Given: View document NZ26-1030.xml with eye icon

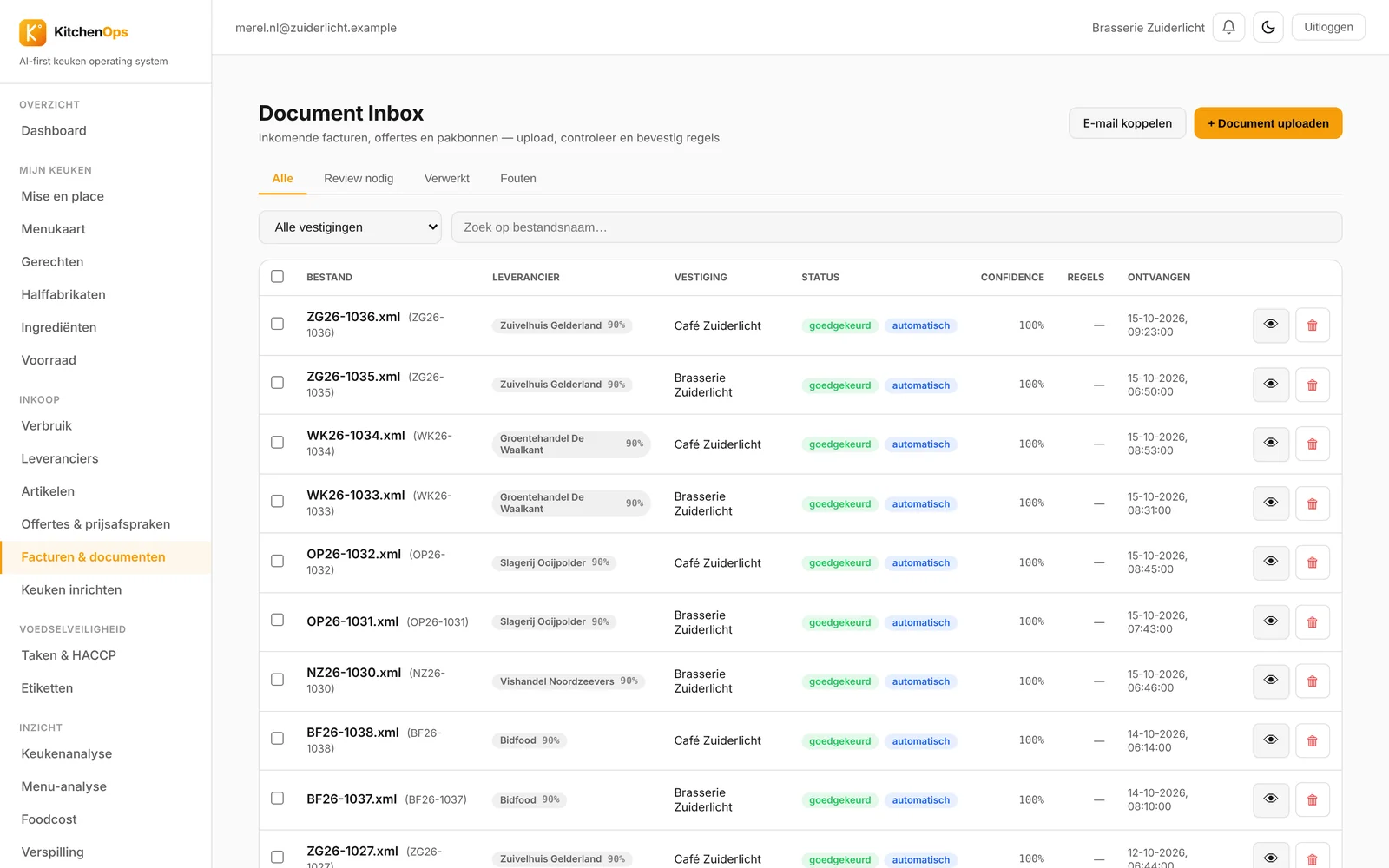Looking at the screenshot, I should point(1271,681).
